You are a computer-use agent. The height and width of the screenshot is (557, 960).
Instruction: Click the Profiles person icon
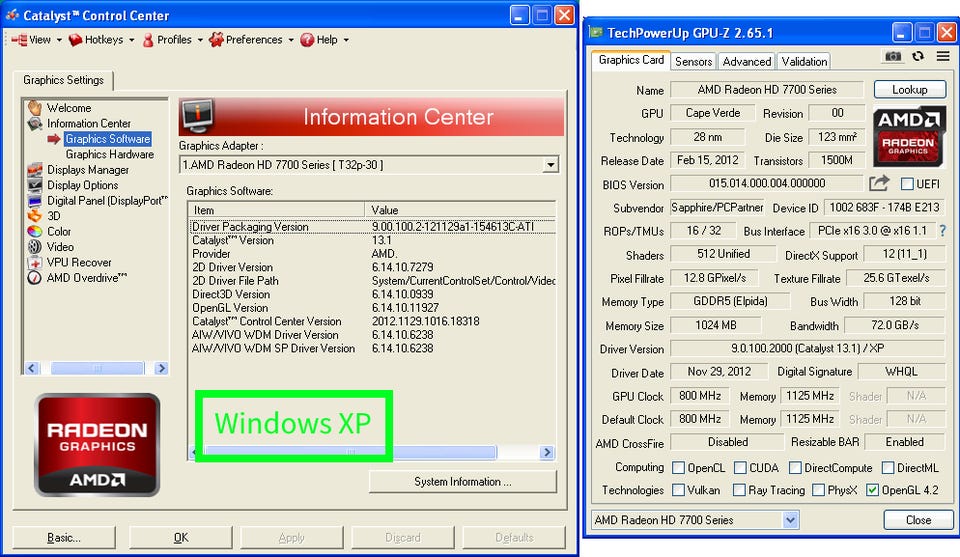(x=148, y=40)
